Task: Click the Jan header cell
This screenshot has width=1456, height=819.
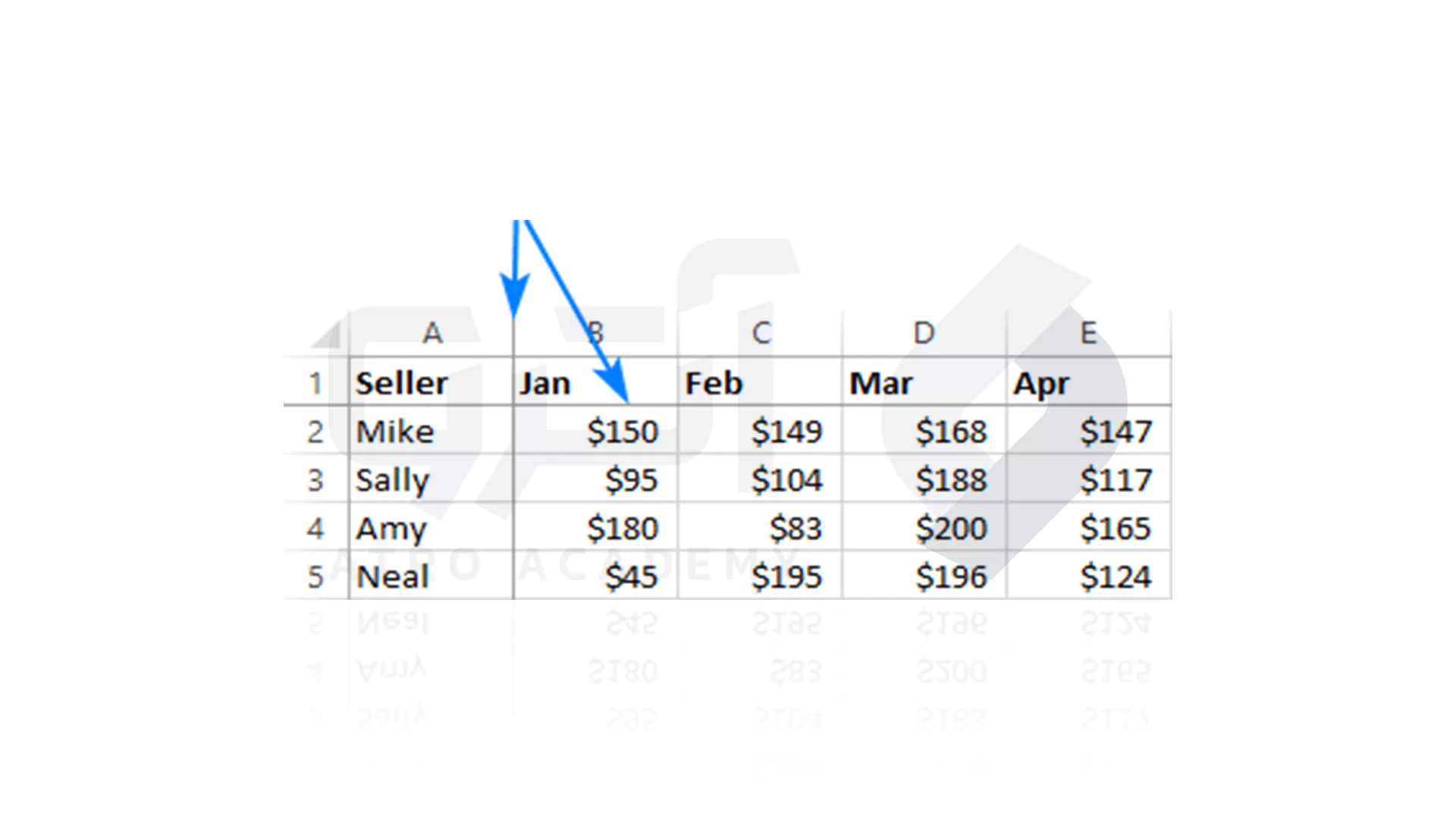Action: pyautogui.click(x=595, y=381)
